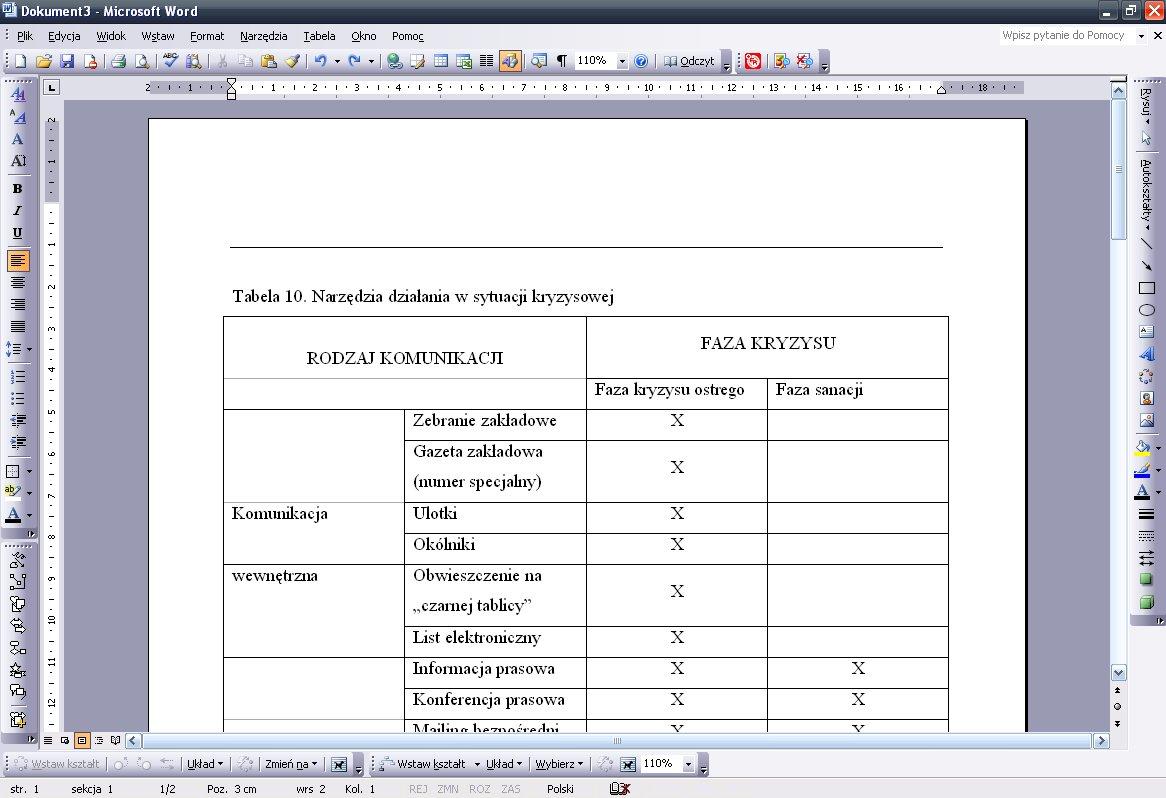Open the Format menu
The height and width of the screenshot is (798, 1166).
tap(207, 36)
